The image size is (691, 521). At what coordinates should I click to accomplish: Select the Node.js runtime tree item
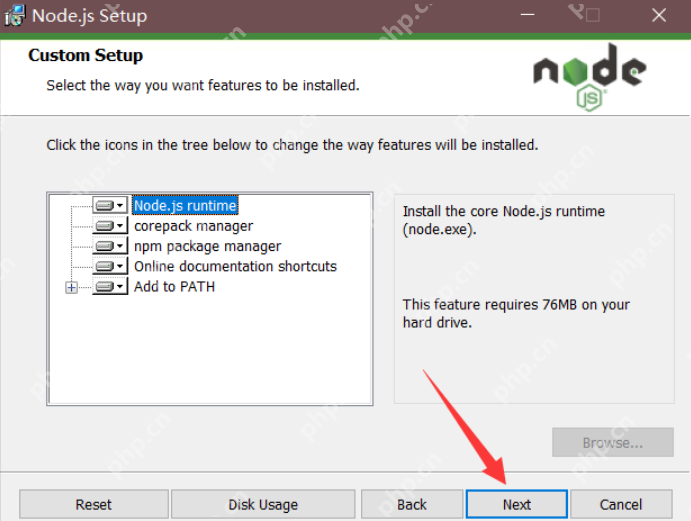coord(185,205)
